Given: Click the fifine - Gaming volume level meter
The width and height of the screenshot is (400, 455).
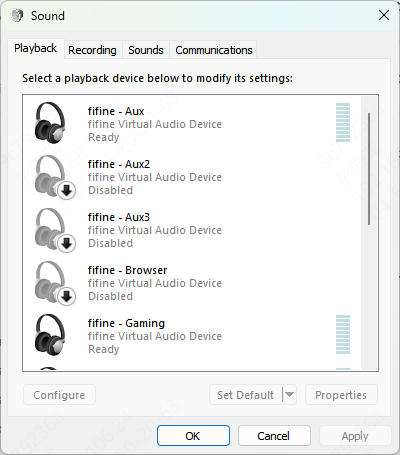Looking at the screenshot, I should tap(343, 335).
